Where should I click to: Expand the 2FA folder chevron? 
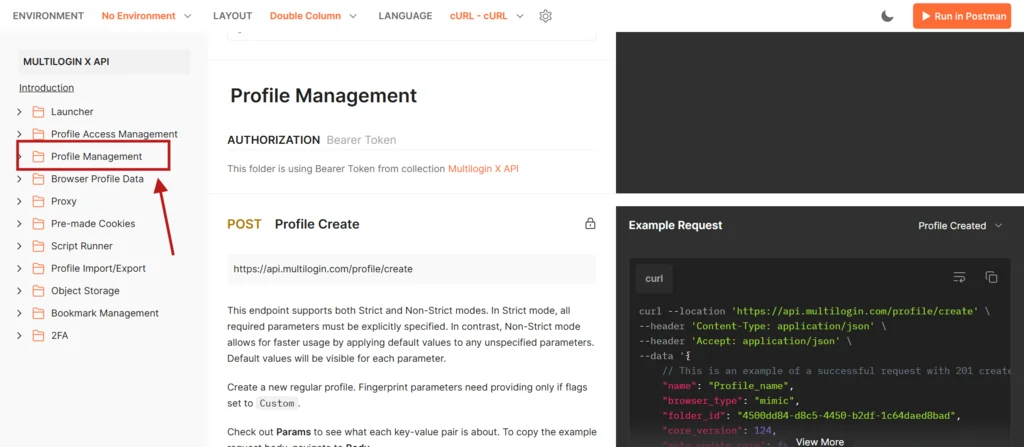click(20, 335)
